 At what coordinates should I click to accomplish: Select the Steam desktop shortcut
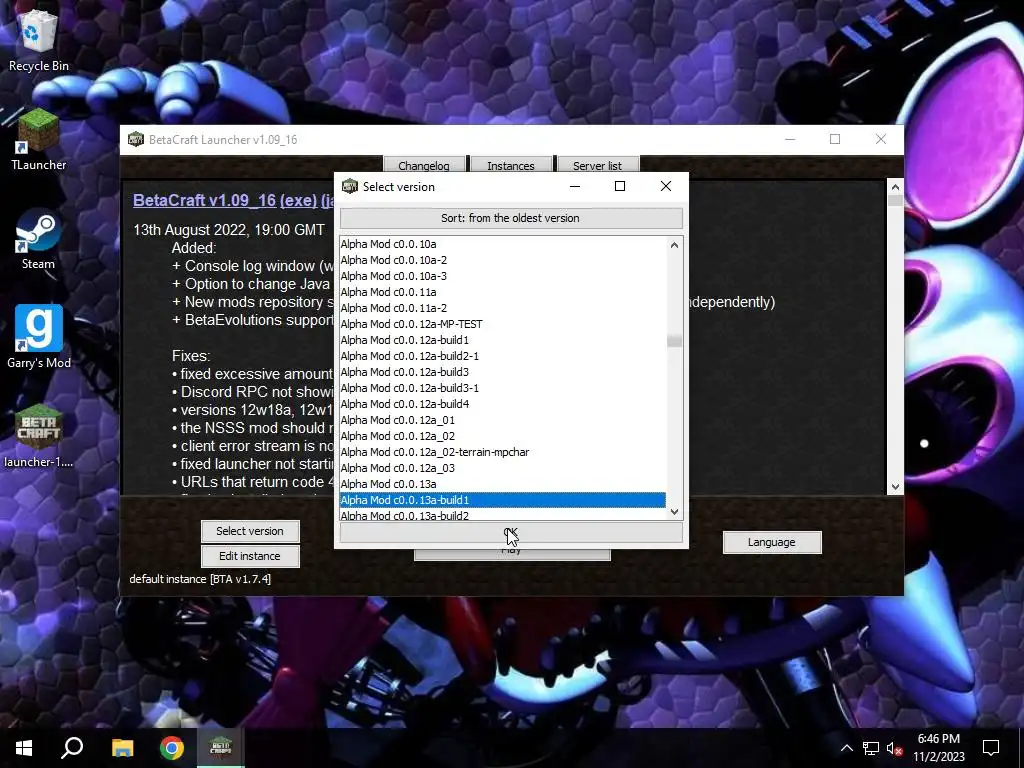coord(38,239)
